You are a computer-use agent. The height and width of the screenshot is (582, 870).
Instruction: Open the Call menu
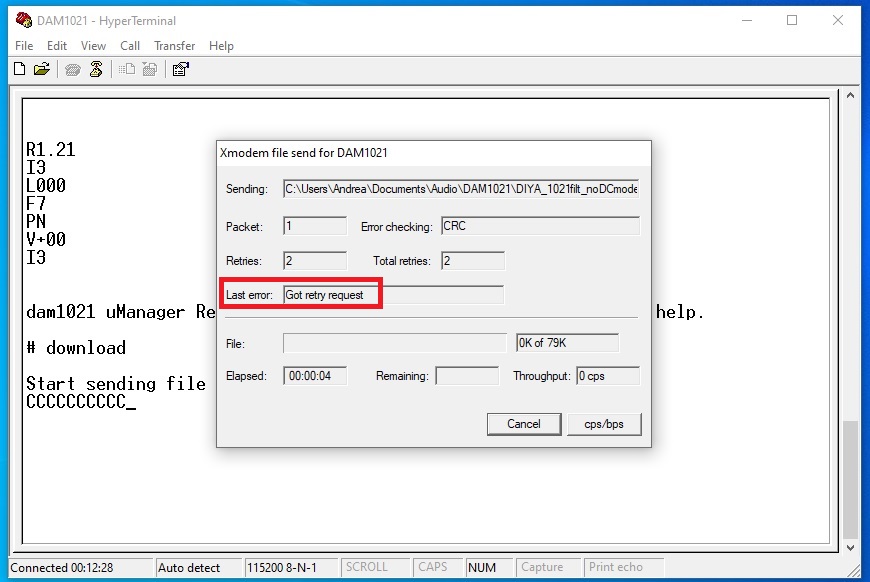point(130,45)
